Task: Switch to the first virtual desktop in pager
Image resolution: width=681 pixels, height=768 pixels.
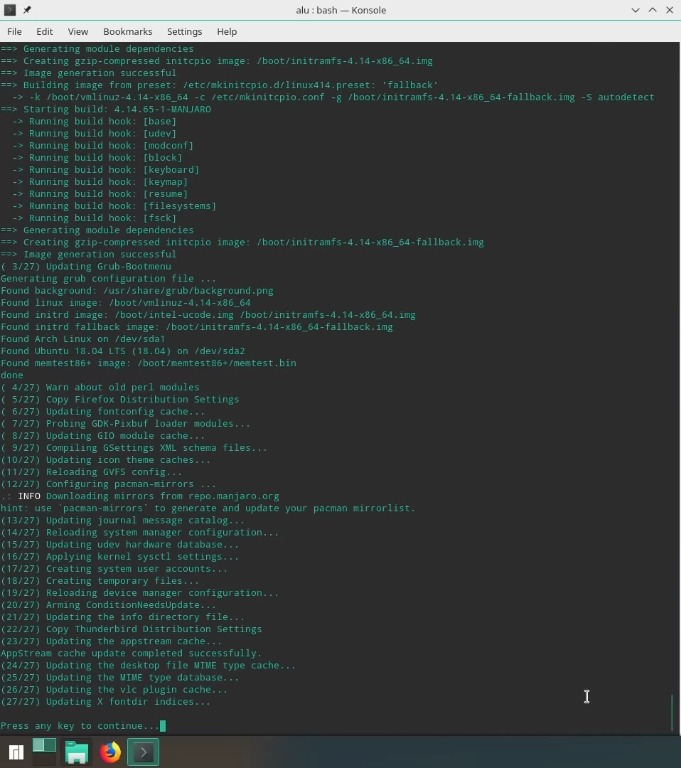Action: 39,745
